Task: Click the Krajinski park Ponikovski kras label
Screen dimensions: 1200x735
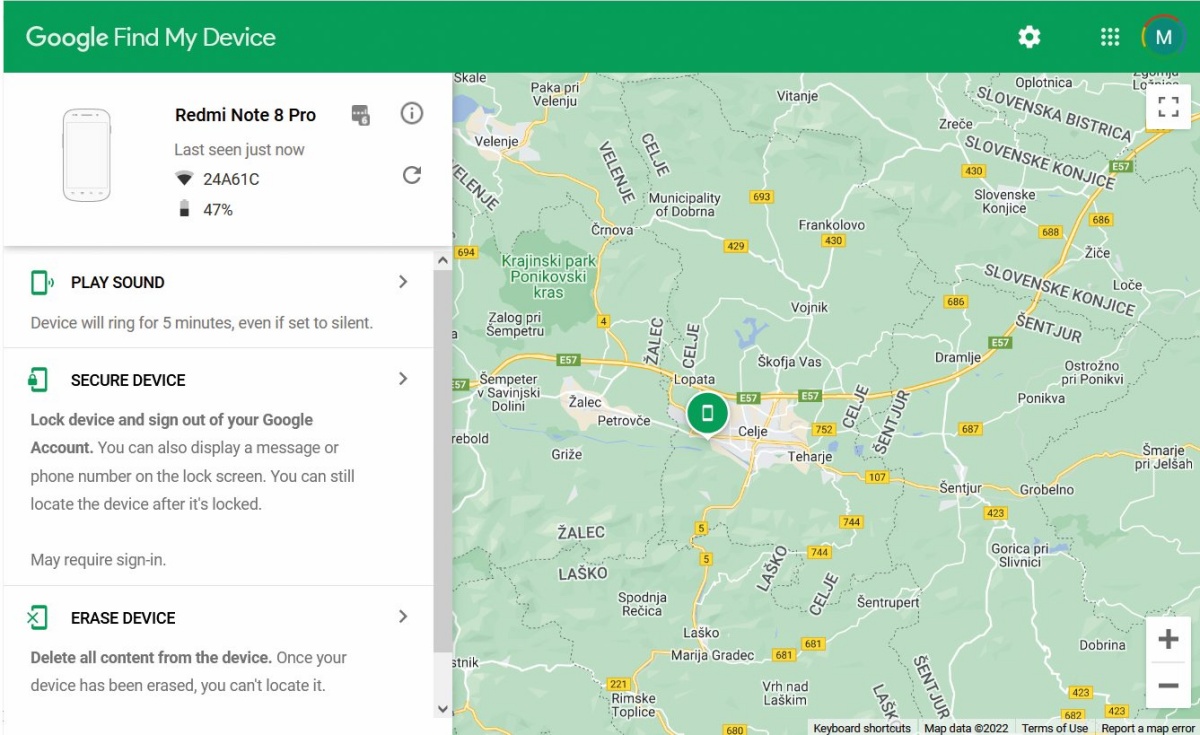Action: (548, 277)
